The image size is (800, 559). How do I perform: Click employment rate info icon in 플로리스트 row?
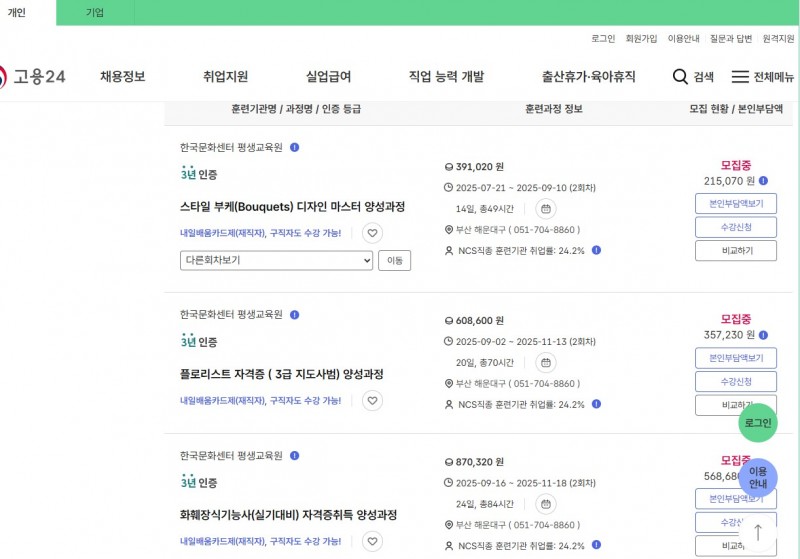[596, 404]
